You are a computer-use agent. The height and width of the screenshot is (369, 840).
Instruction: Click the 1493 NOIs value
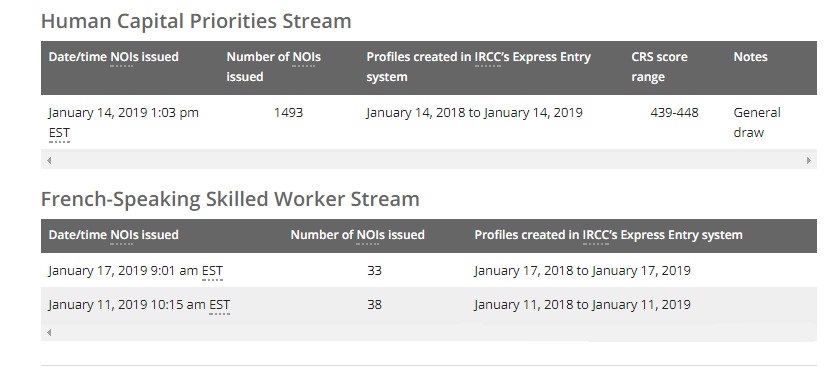click(x=288, y=113)
